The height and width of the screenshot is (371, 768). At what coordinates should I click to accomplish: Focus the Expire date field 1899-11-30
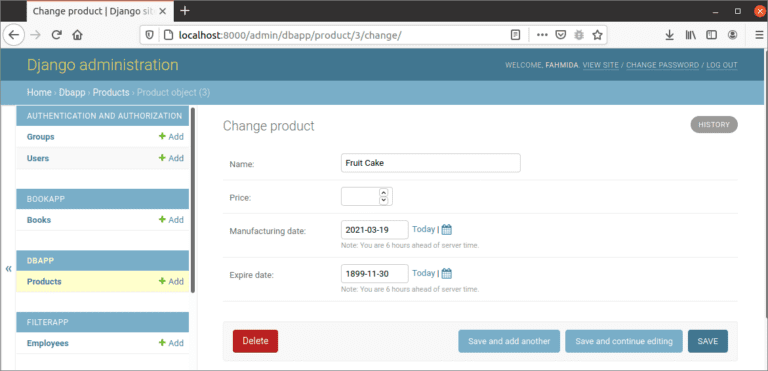[x=375, y=273]
